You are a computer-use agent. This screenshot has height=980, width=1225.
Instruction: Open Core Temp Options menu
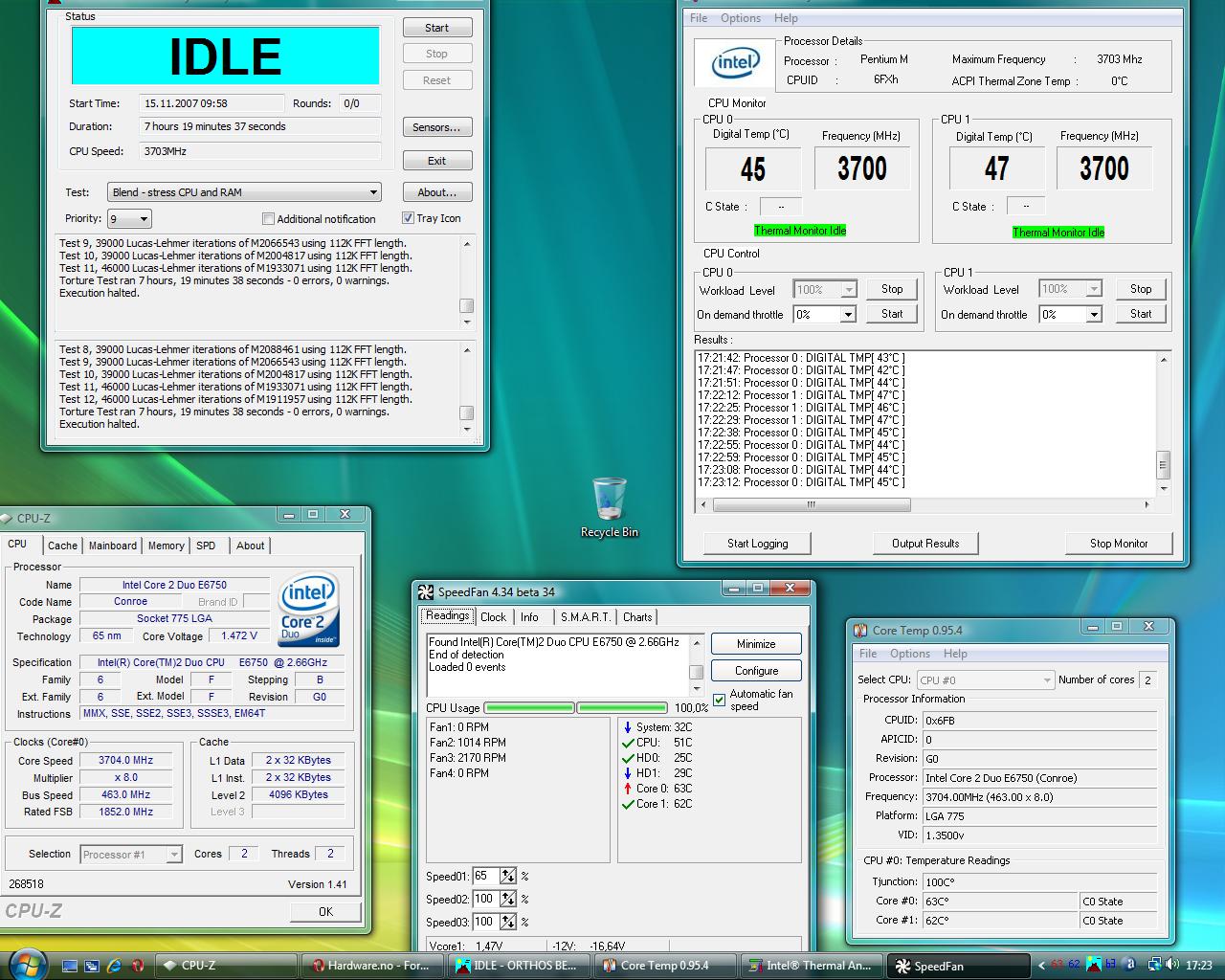tap(909, 654)
